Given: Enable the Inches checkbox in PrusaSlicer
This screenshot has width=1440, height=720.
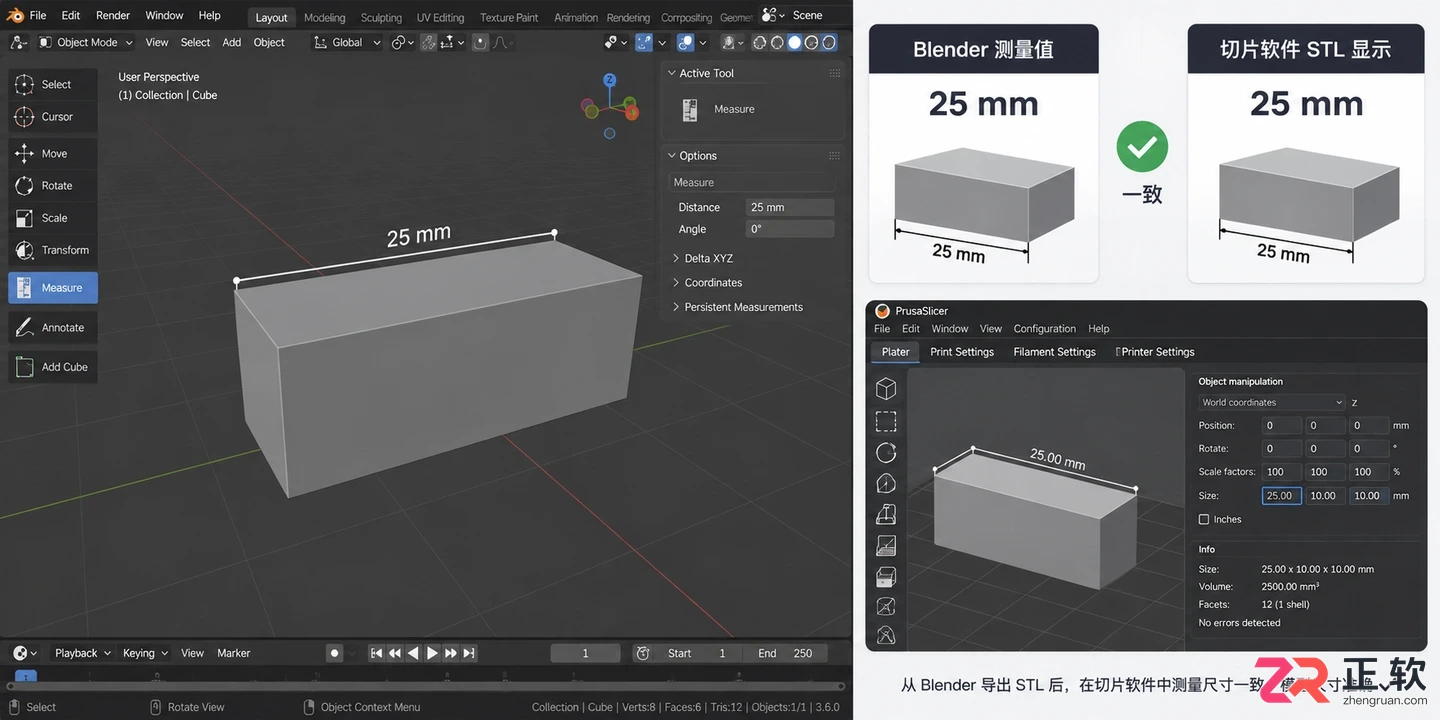Looking at the screenshot, I should pyautogui.click(x=1204, y=519).
